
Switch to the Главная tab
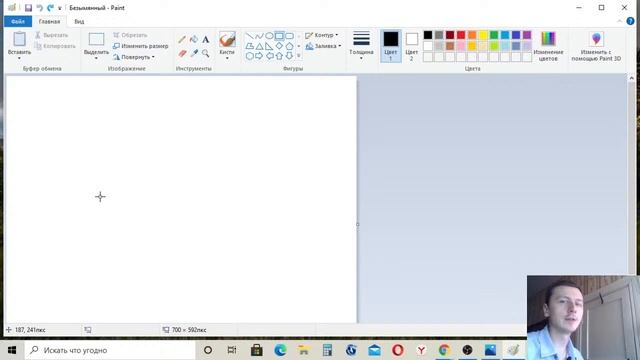coord(49,21)
